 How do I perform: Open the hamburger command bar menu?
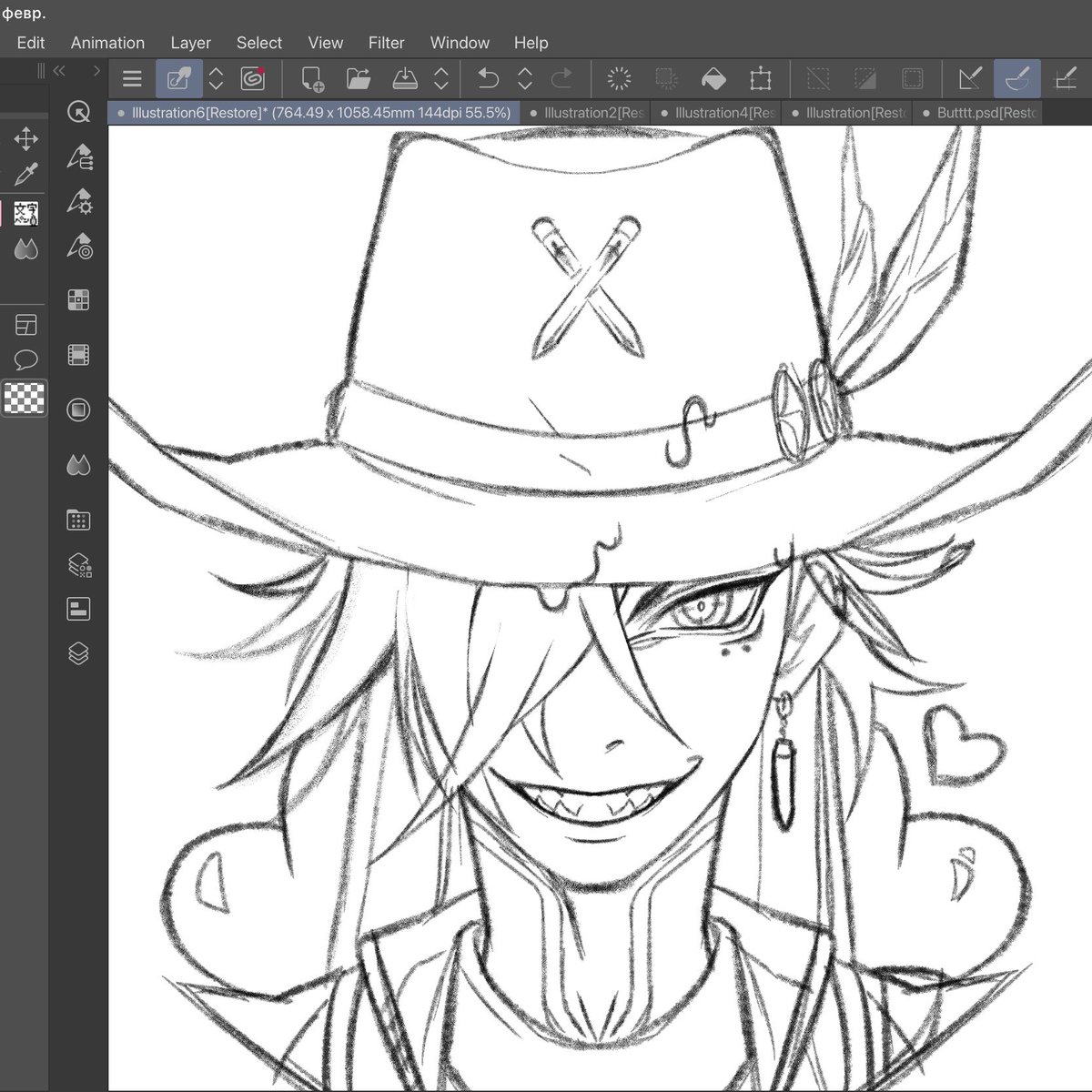point(132,79)
